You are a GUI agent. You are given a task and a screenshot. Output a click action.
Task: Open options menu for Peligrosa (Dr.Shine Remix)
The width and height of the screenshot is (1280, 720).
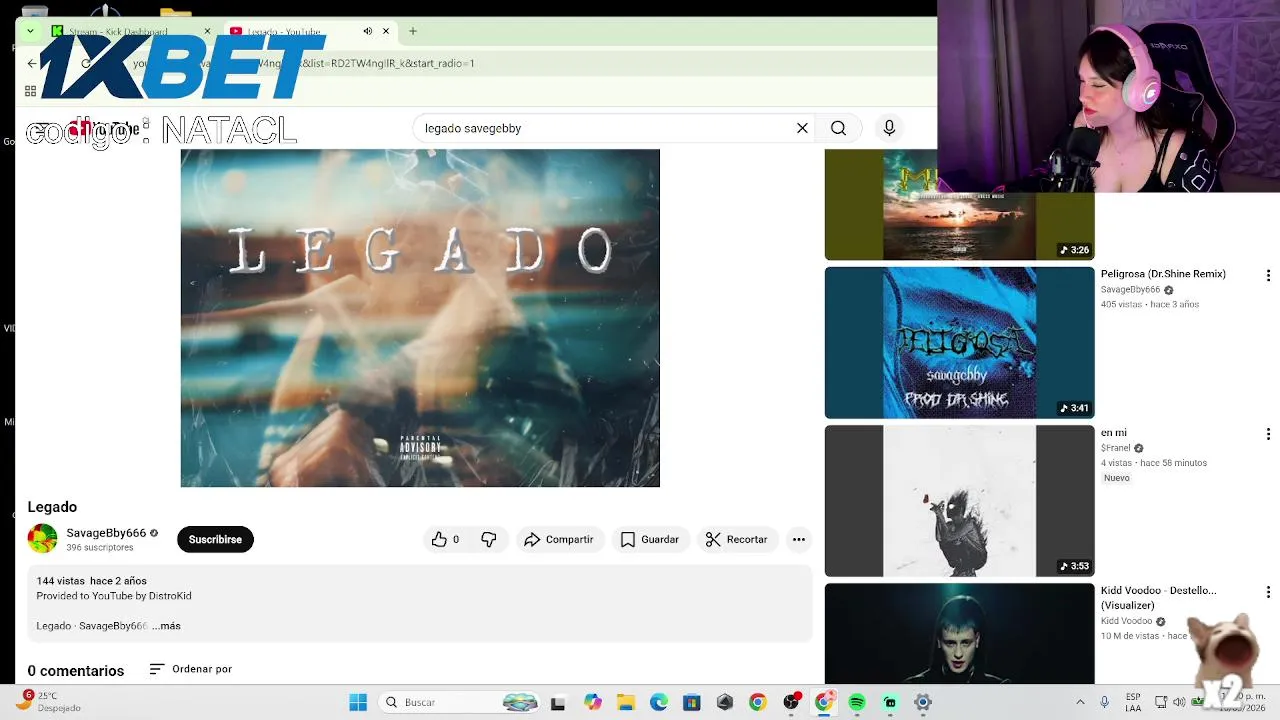click(x=1268, y=275)
